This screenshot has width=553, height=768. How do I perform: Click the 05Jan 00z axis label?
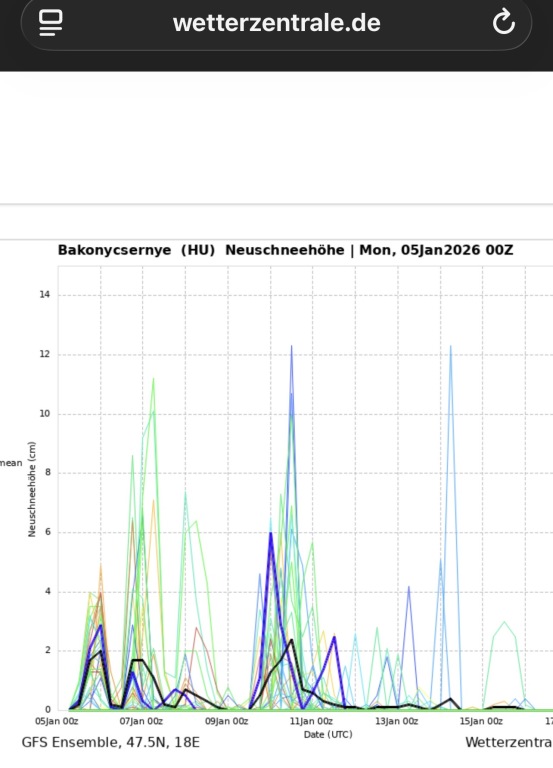(x=56, y=721)
